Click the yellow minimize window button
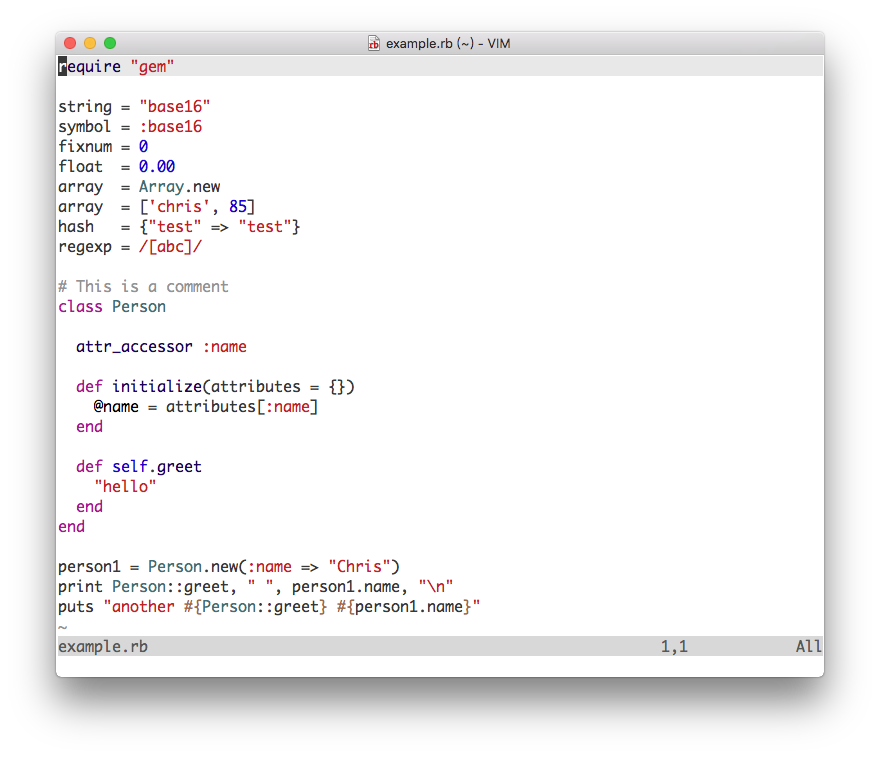Screen dimensions: 880x757 (90, 43)
